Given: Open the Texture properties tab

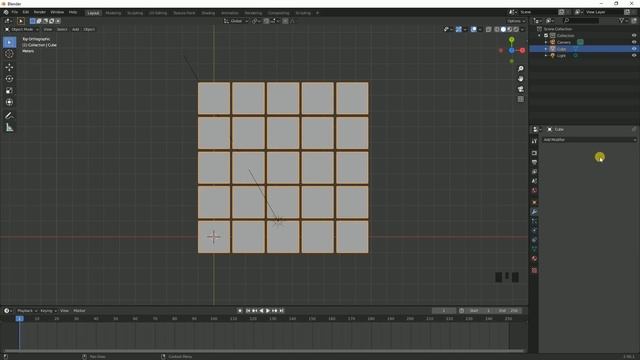Looking at the screenshot, I should click(x=534, y=271).
